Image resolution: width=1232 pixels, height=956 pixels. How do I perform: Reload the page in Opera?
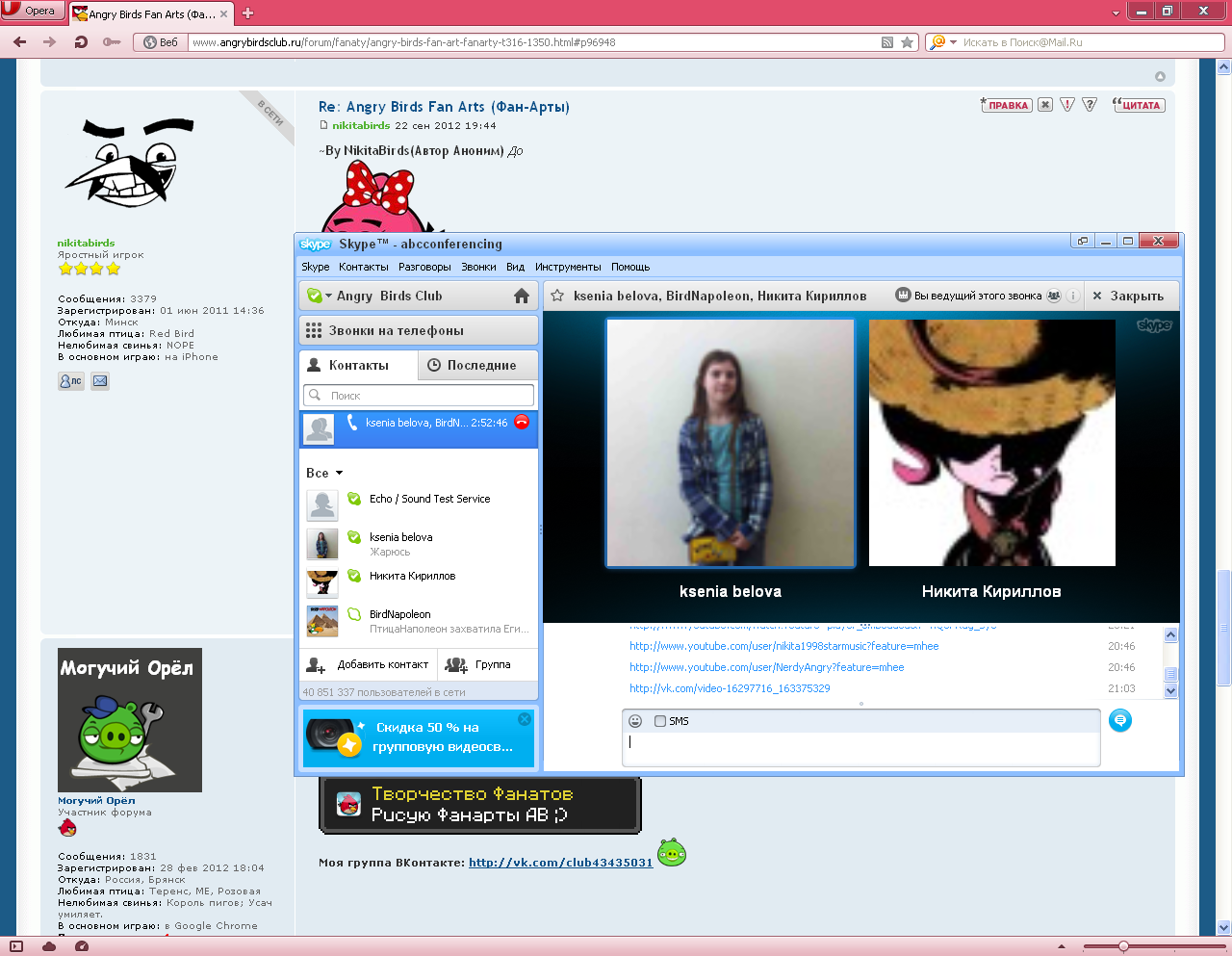pyautogui.click(x=81, y=42)
